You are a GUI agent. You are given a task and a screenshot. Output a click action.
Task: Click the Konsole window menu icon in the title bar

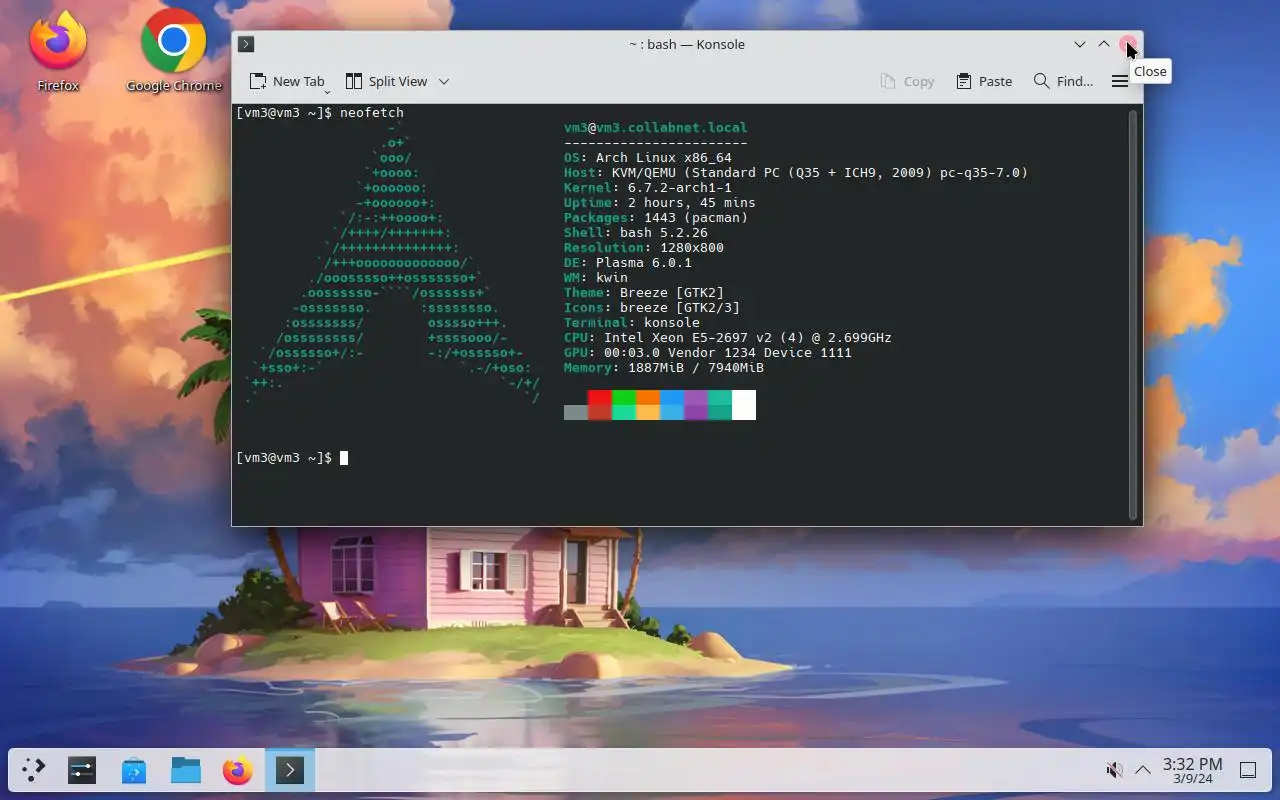click(x=246, y=44)
